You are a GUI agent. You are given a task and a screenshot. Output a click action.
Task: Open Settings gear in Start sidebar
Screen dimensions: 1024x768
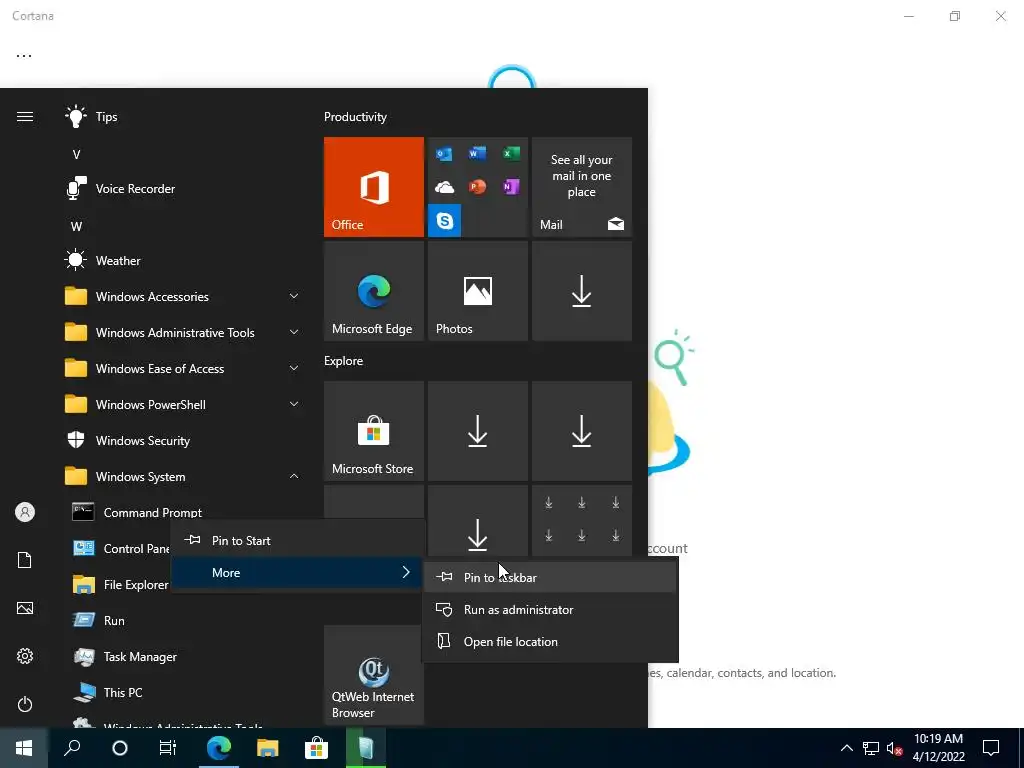tap(25, 656)
